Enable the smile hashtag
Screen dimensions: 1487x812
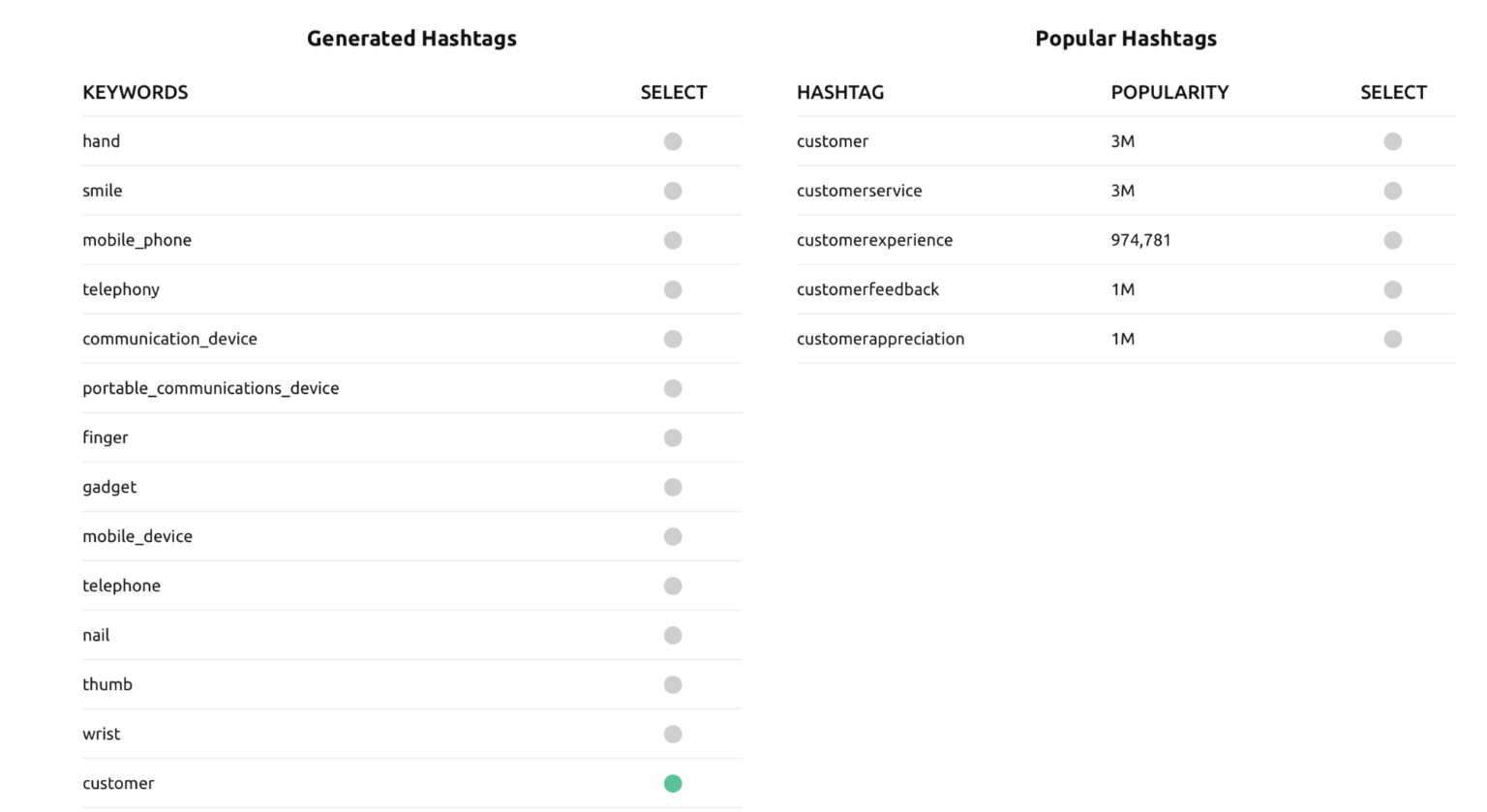(x=673, y=191)
